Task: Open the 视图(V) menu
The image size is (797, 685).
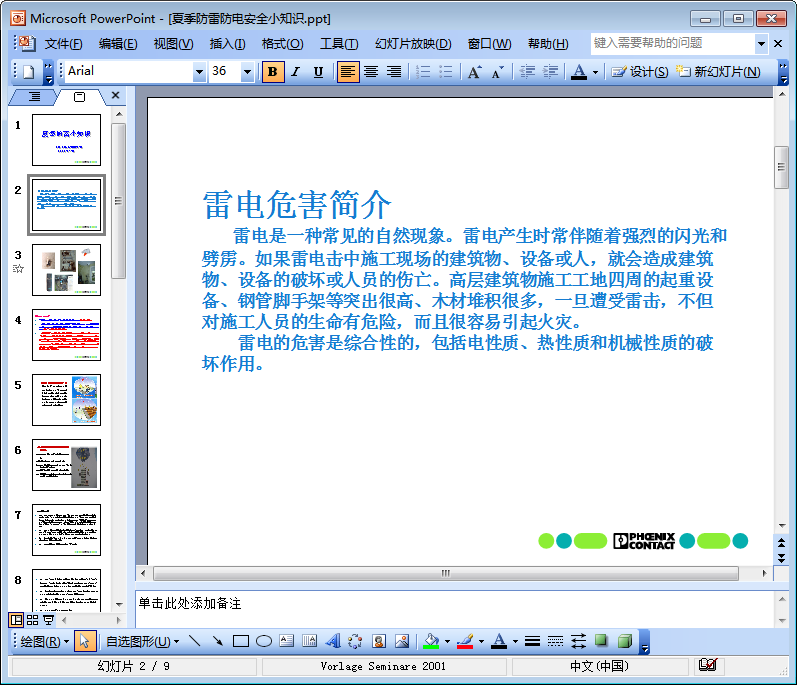Action: [x=173, y=44]
